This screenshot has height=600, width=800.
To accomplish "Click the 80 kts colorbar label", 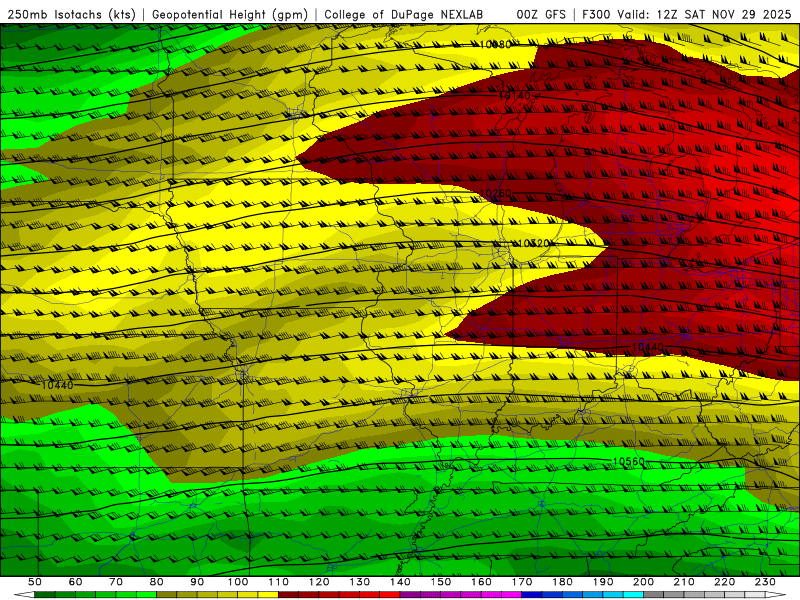I will [x=157, y=582].
